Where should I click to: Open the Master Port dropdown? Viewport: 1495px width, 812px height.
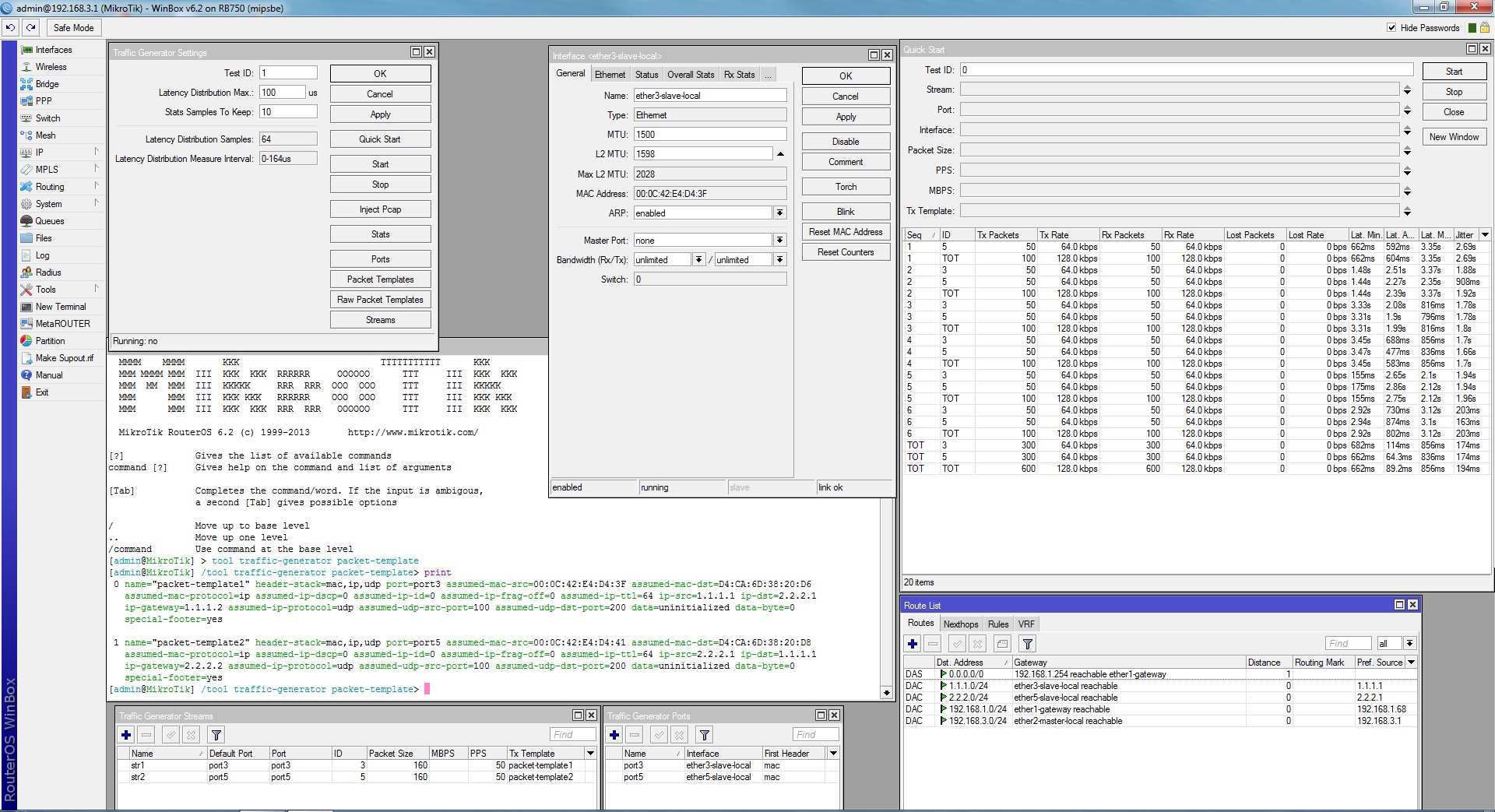tap(779, 241)
